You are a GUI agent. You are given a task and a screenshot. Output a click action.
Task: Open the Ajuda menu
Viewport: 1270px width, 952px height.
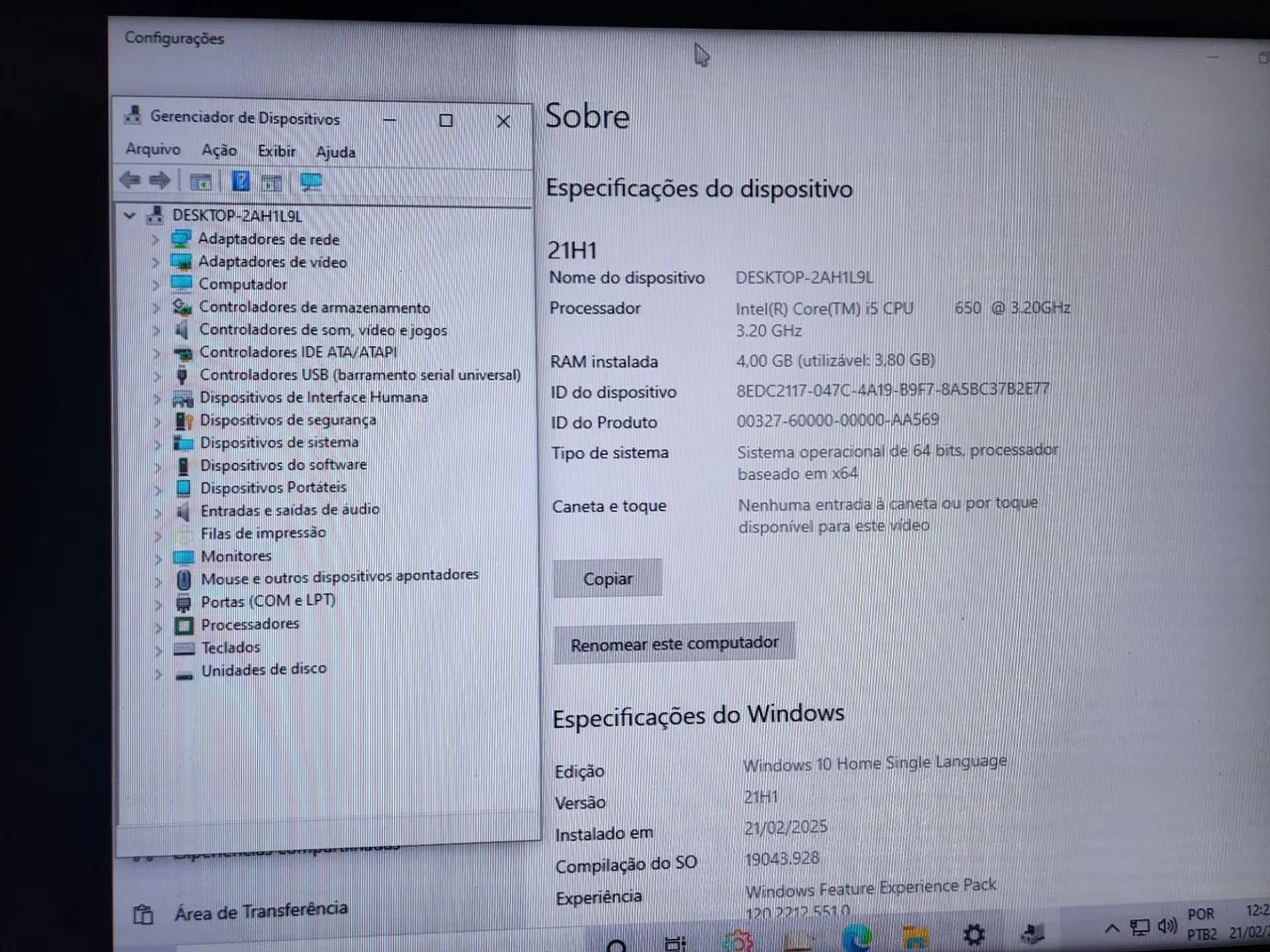pos(335,152)
